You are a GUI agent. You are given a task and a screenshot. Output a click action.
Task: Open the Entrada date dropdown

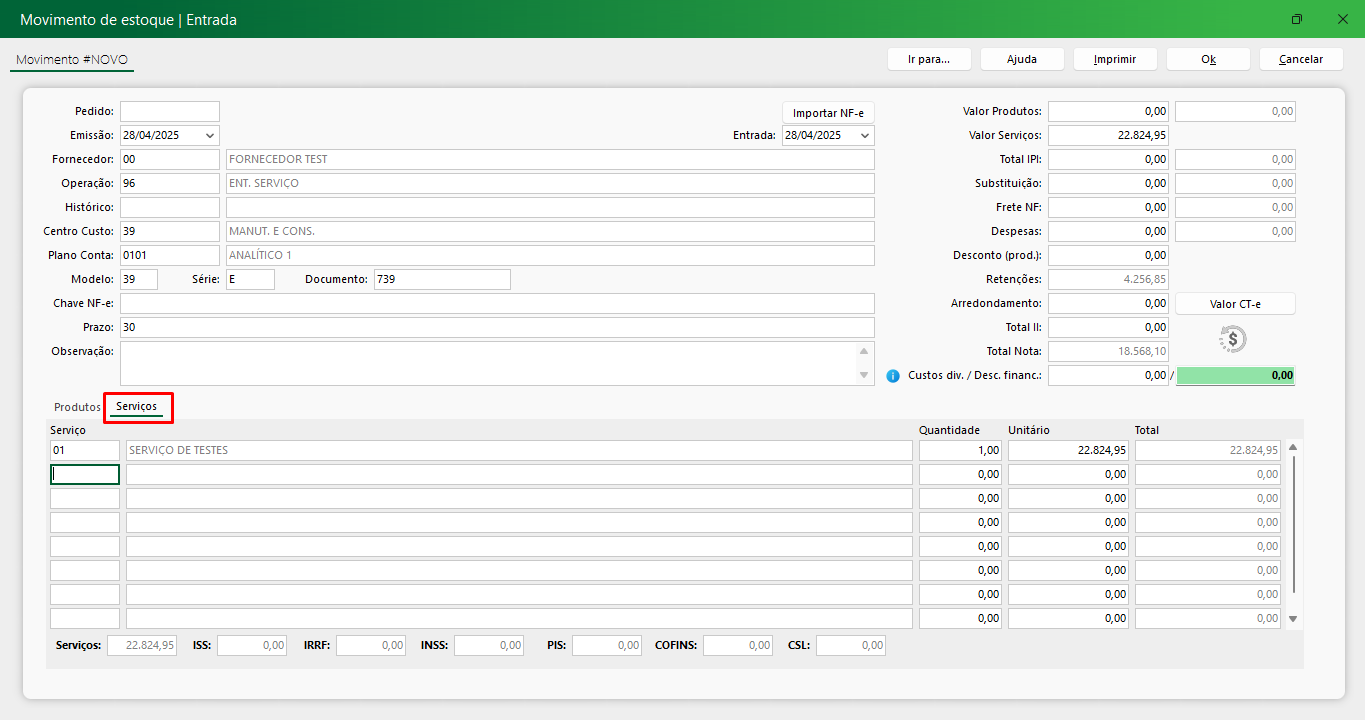[x=864, y=136]
